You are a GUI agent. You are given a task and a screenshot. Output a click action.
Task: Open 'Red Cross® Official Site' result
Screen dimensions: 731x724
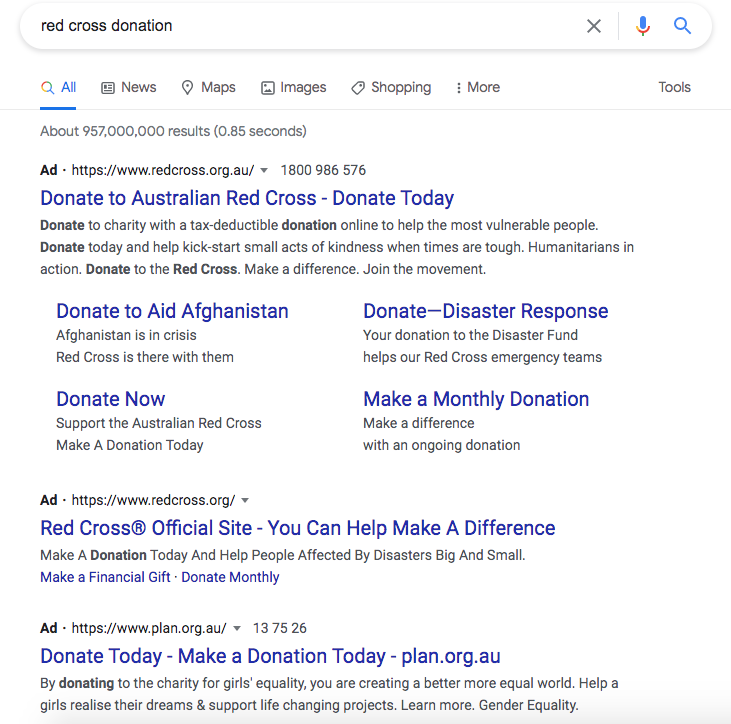[x=297, y=528]
